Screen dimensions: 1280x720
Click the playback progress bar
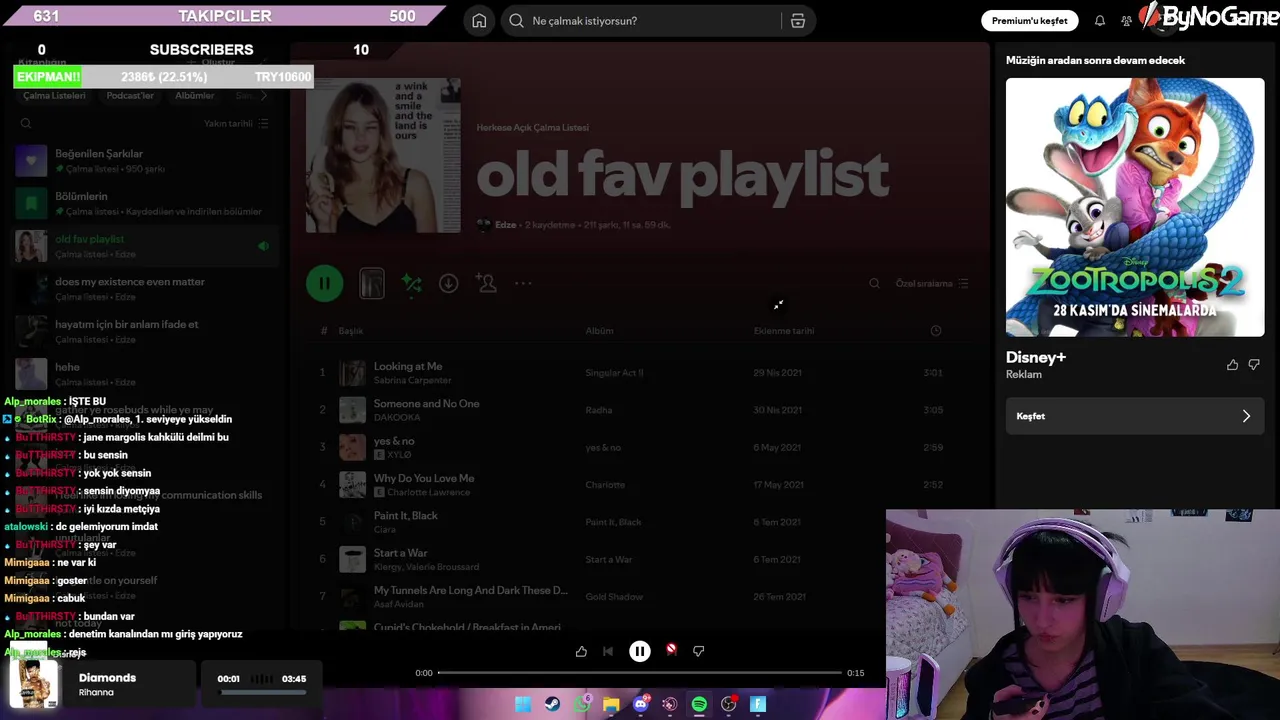(640, 673)
